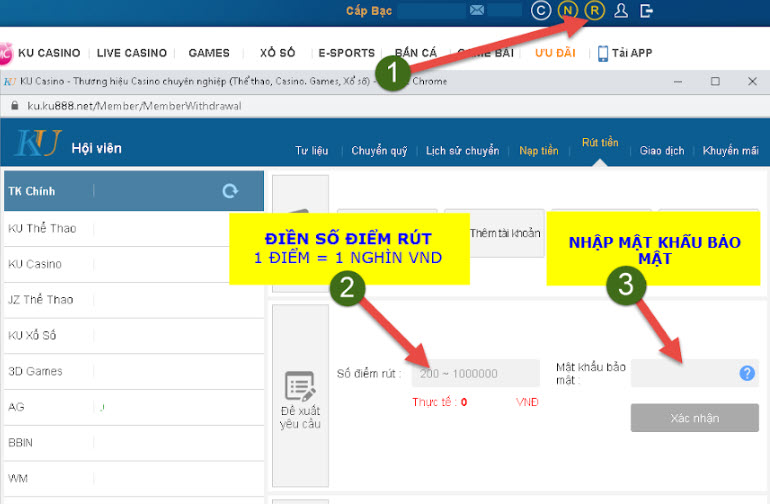Switch to Tư liệu tab
This screenshot has width=770, height=504.
click(311, 151)
